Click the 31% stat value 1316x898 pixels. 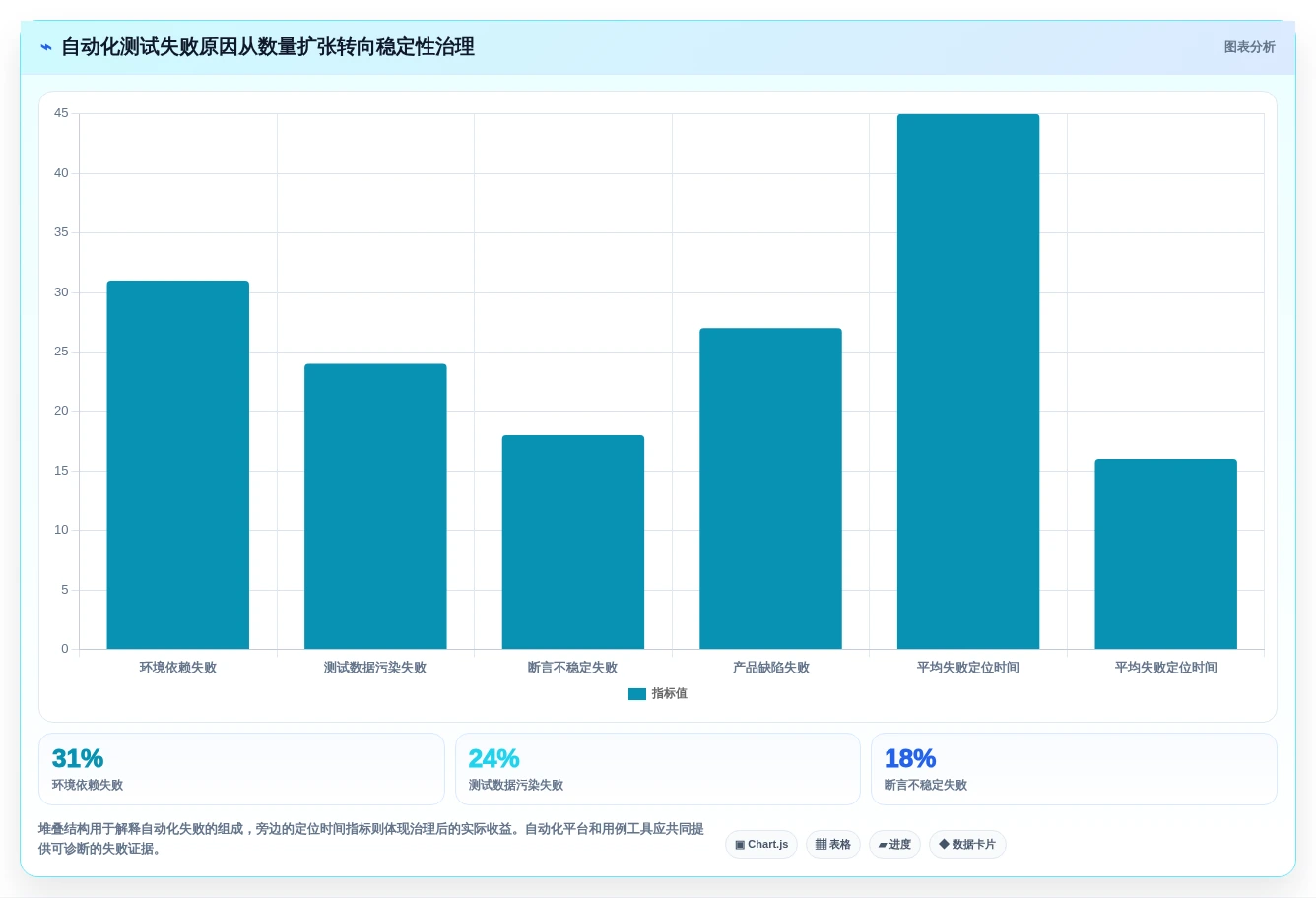coord(78,759)
